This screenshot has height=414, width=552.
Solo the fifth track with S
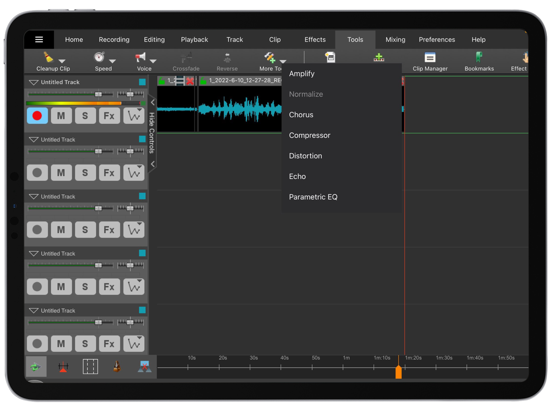[85, 344]
